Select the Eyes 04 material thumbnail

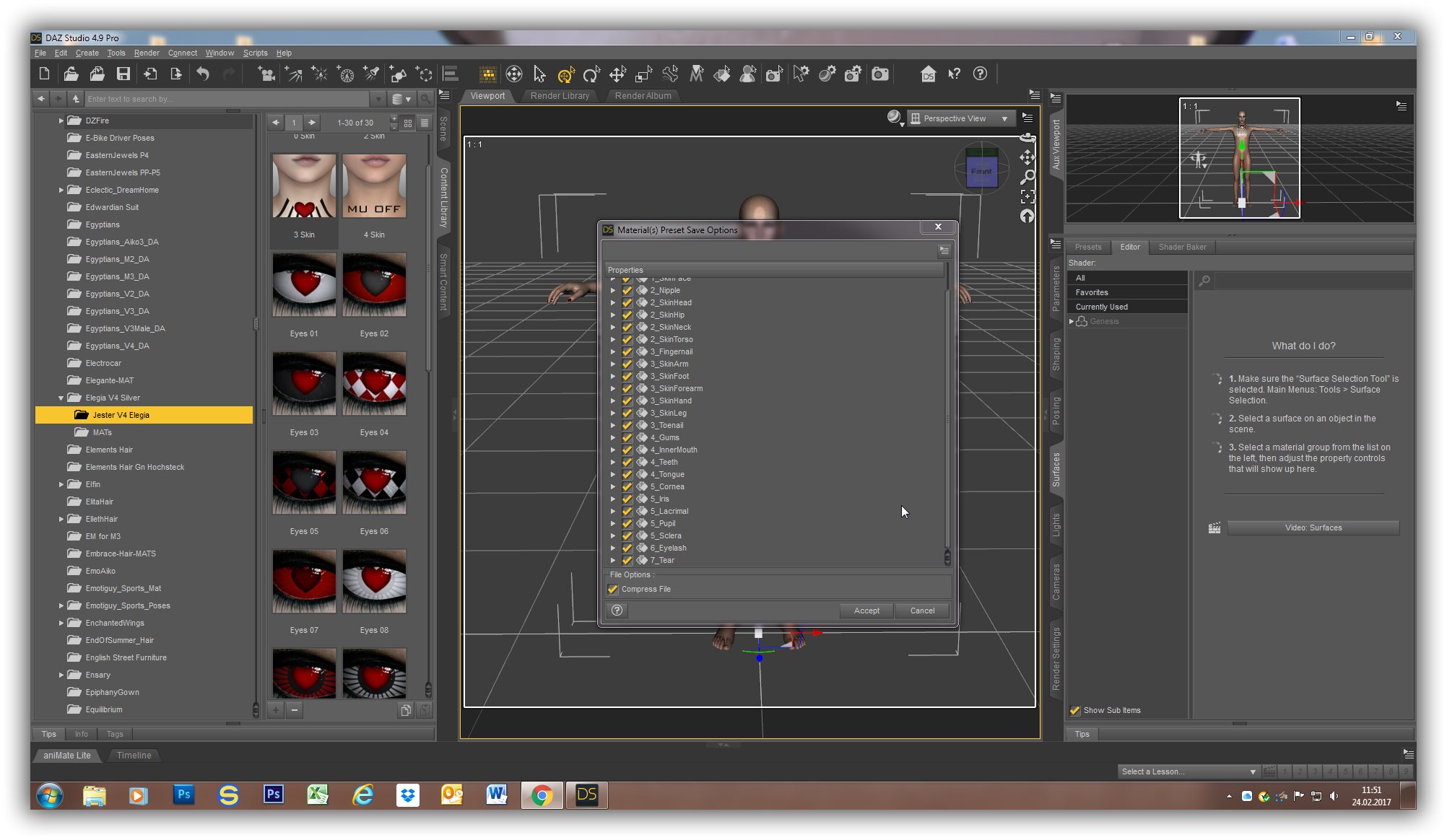374,384
